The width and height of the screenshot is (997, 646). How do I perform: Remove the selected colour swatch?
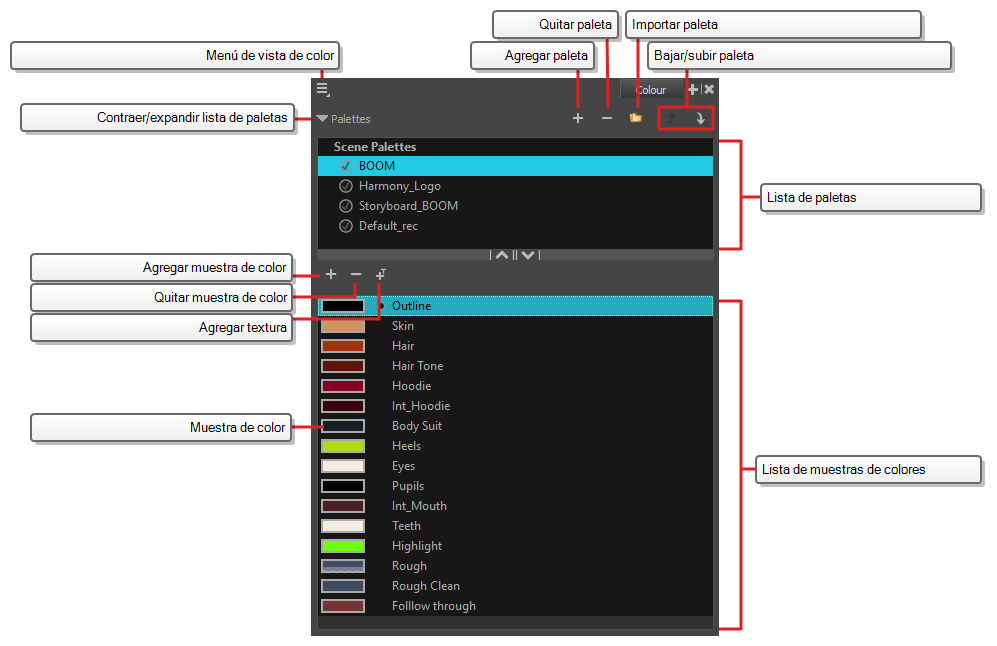click(356, 274)
